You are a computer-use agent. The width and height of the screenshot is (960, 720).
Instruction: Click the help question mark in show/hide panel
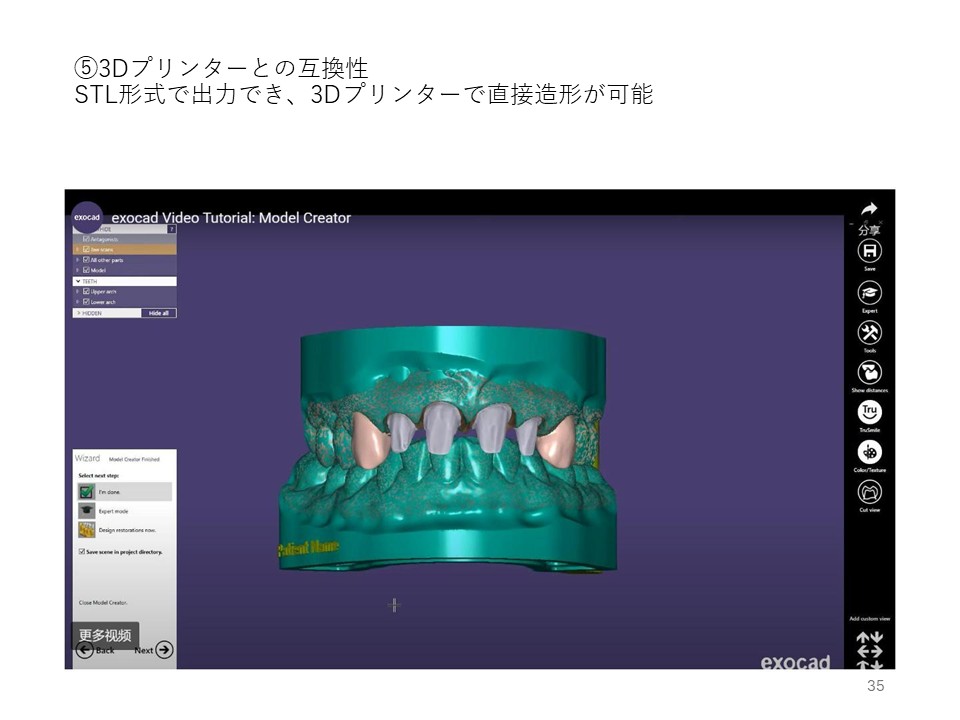click(171, 229)
